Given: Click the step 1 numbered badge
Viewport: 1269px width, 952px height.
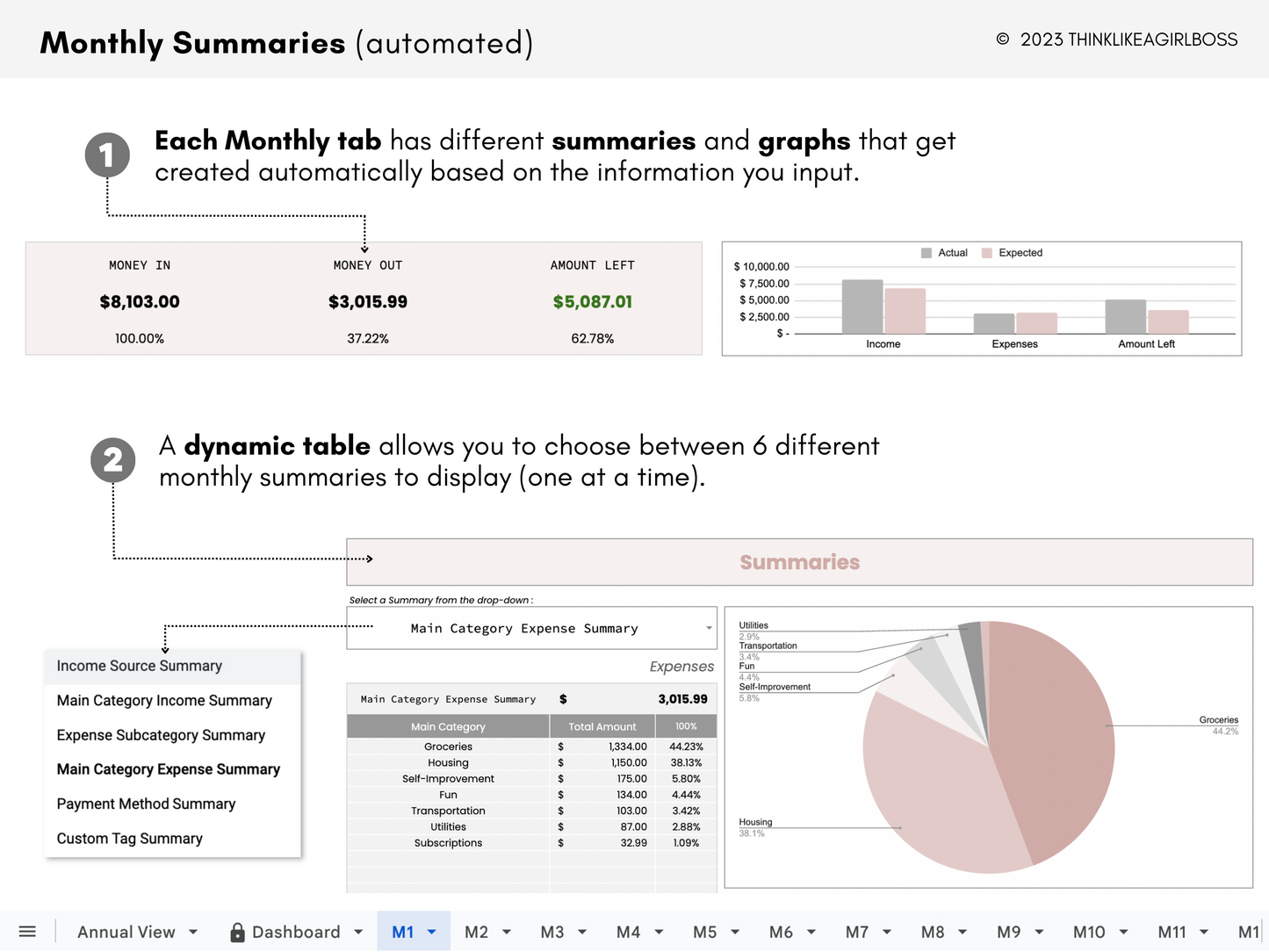Looking at the screenshot, I should coord(107,155).
